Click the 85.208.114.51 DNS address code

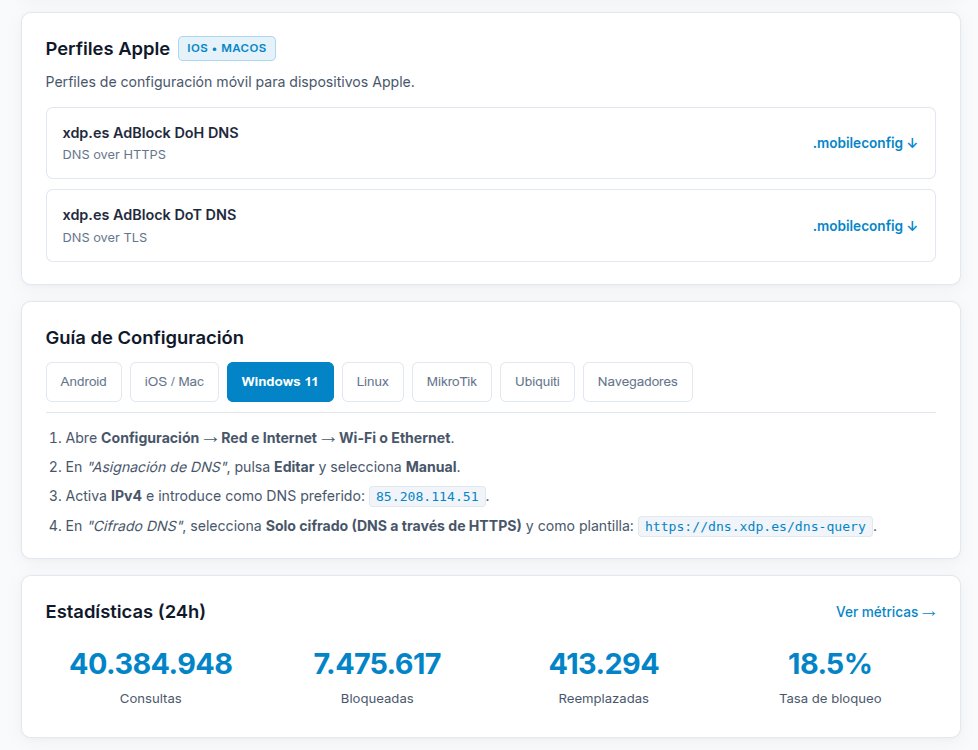click(x=427, y=497)
